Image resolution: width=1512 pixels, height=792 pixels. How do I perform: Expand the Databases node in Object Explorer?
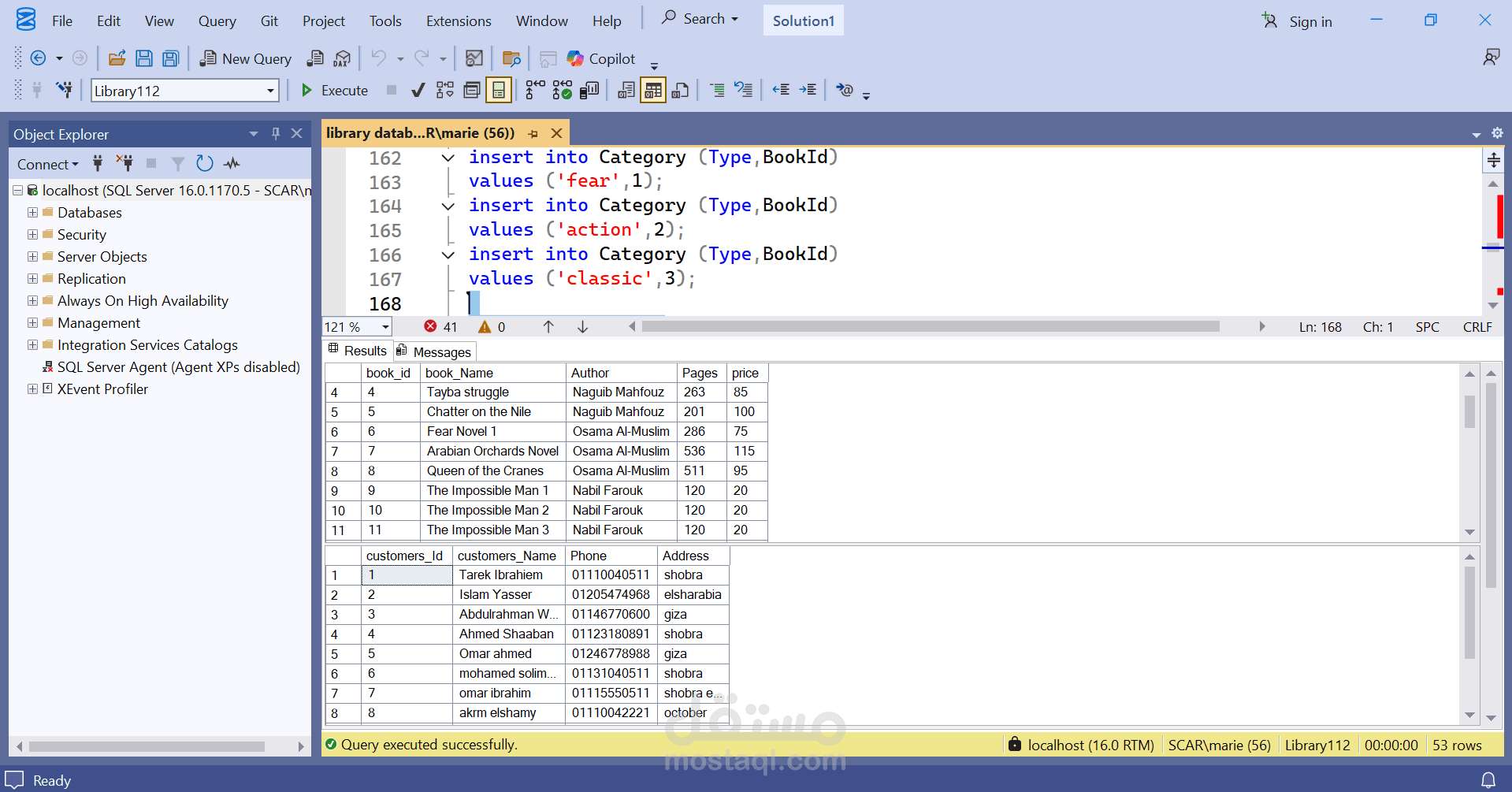tap(32, 212)
